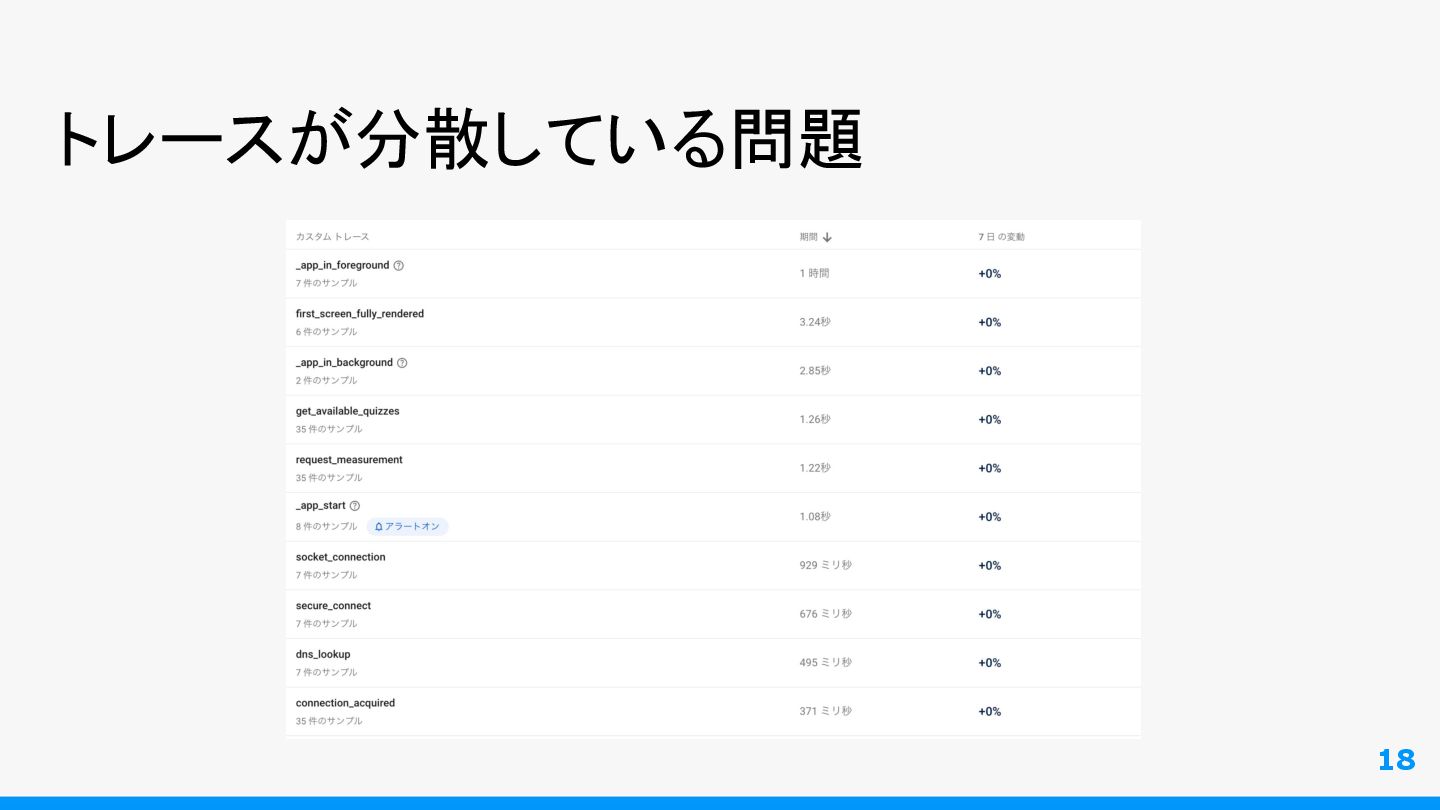Click +0% in the _app_in_foreground row
This screenshot has width=1440, height=810.
pos(989,274)
